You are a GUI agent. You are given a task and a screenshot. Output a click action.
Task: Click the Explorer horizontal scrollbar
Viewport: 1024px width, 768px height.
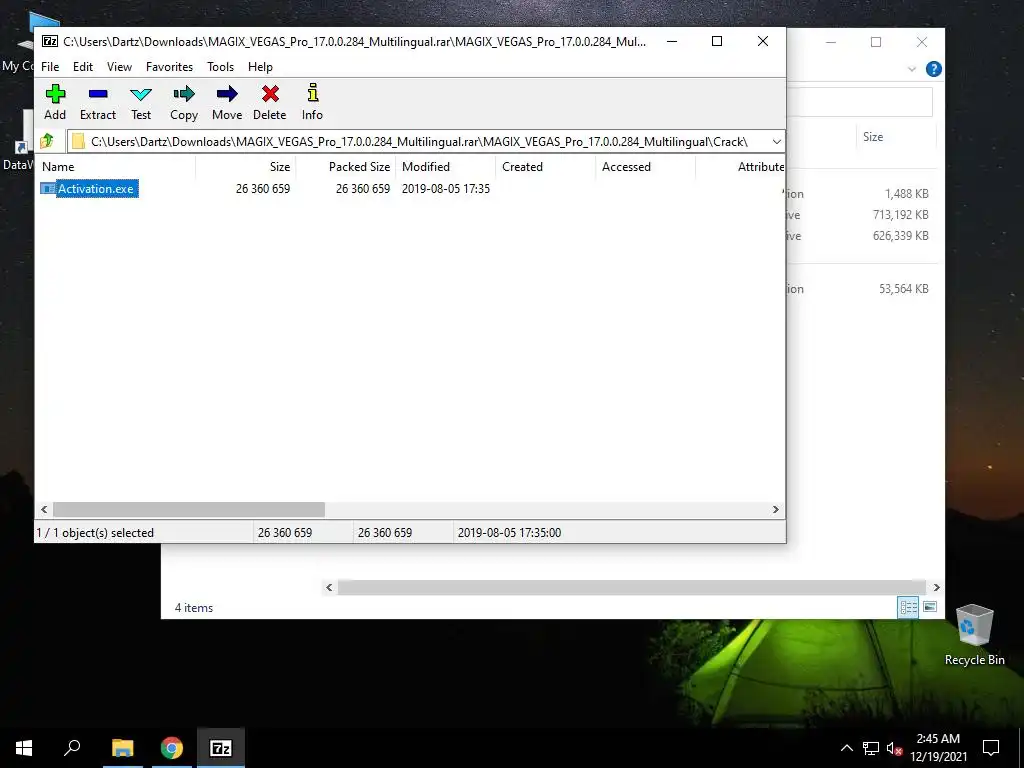[632, 587]
